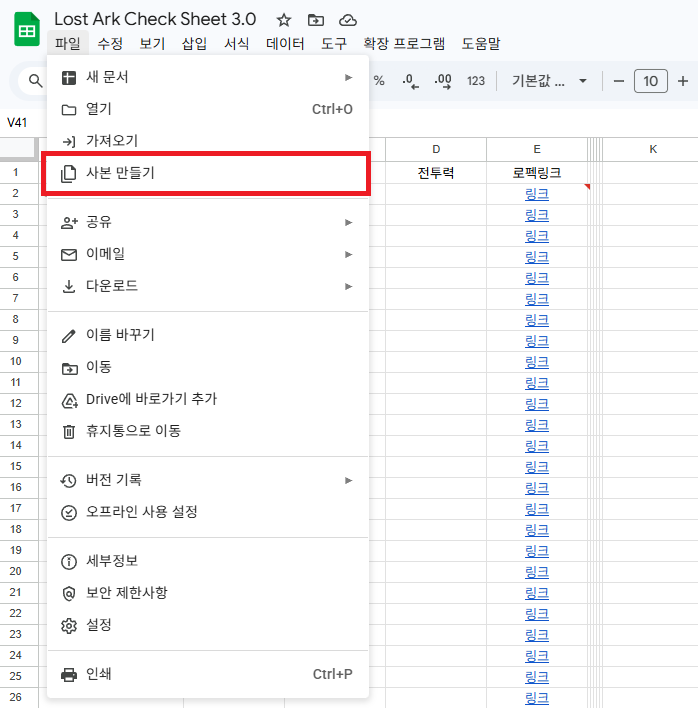
Task: Select column D header
Action: (x=436, y=149)
